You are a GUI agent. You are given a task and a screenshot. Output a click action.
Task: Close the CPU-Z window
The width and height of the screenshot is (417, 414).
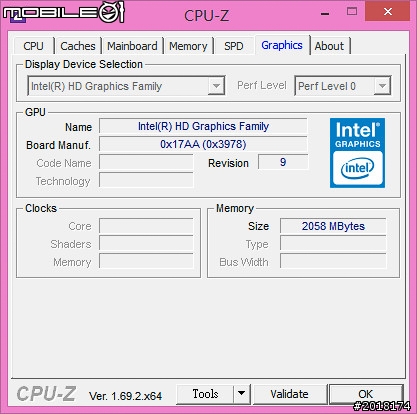point(388,11)
